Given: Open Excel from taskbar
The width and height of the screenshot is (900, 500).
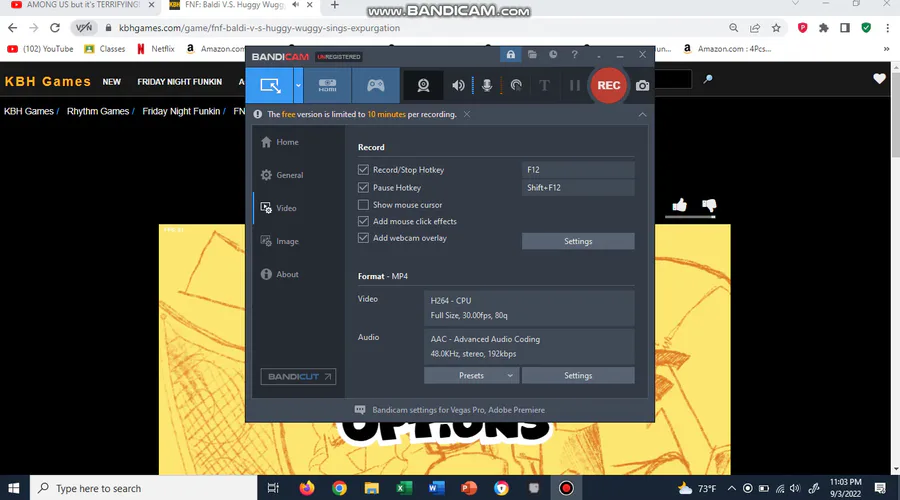Looking at the screenshot, I should 404,488.
